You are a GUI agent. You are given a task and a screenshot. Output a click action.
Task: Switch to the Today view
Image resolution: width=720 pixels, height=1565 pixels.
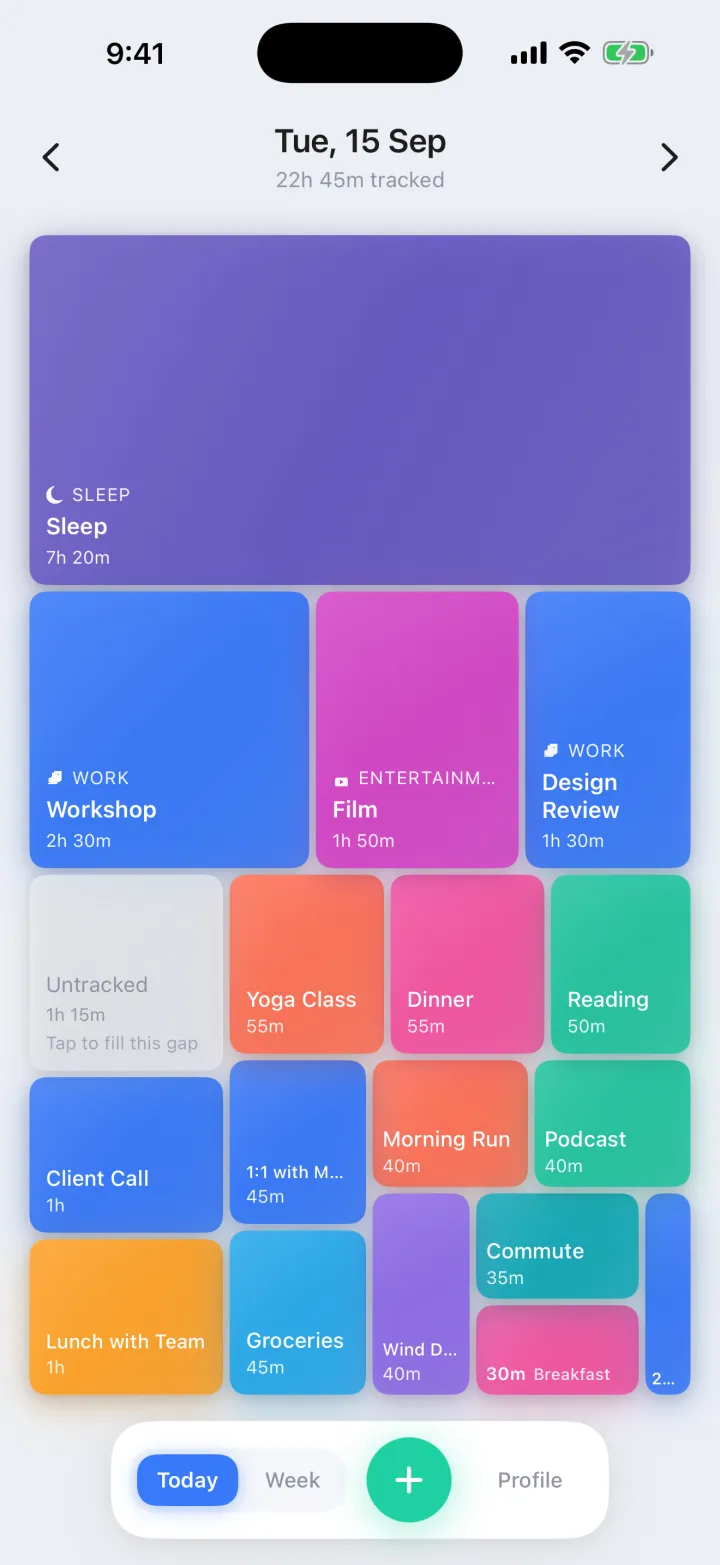point(187,1480)
